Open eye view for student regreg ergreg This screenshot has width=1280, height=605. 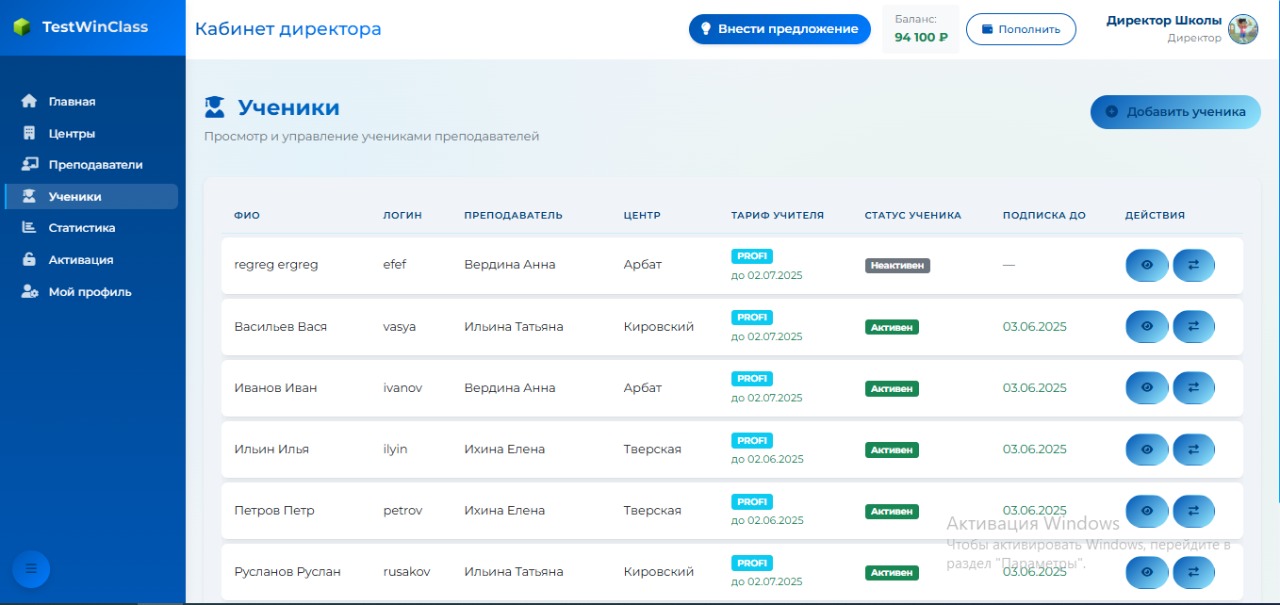click(x=1147, y=265)
